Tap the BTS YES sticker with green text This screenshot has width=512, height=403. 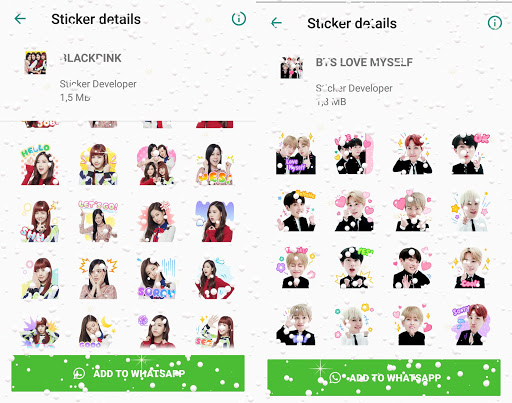[x=354, y=268]
